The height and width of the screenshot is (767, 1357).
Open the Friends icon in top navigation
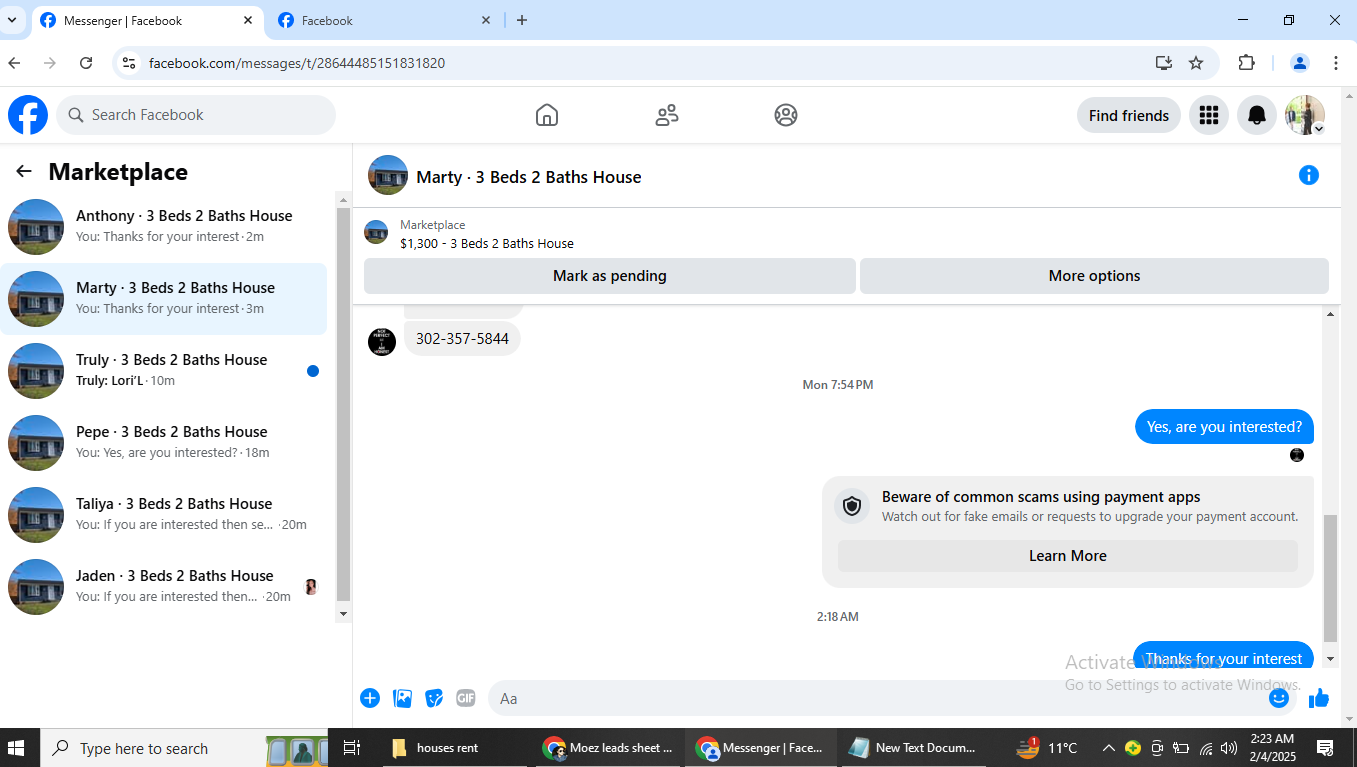[667, 115]
